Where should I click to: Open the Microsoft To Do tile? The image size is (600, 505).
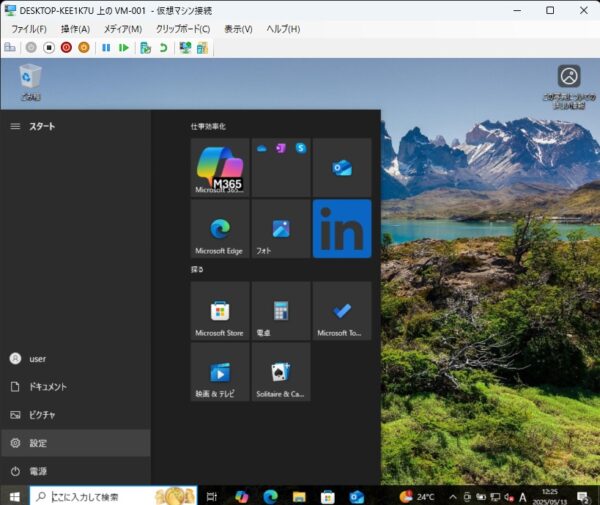point(342,311)
